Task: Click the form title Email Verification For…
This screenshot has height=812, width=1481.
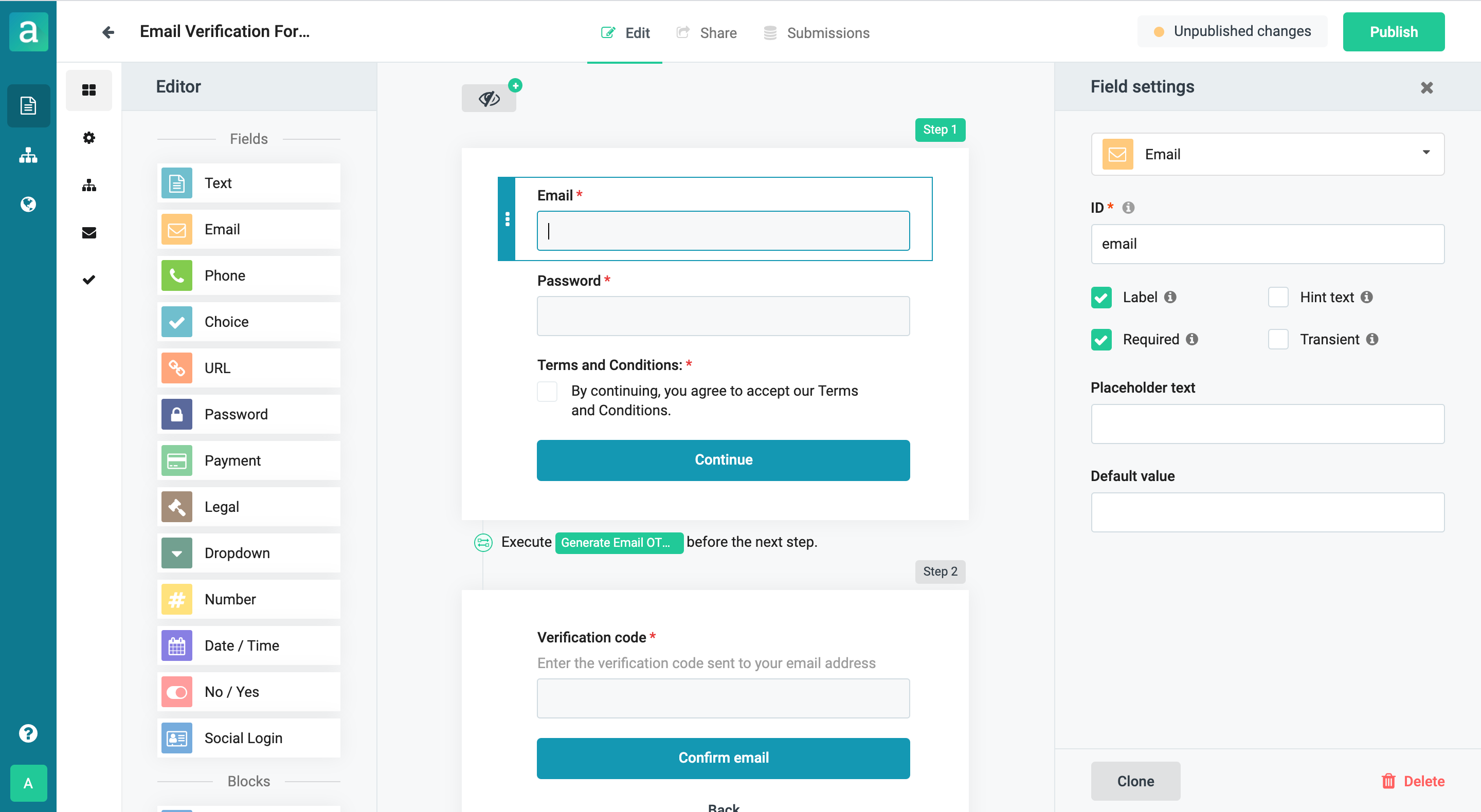Action: coord(225,32)
